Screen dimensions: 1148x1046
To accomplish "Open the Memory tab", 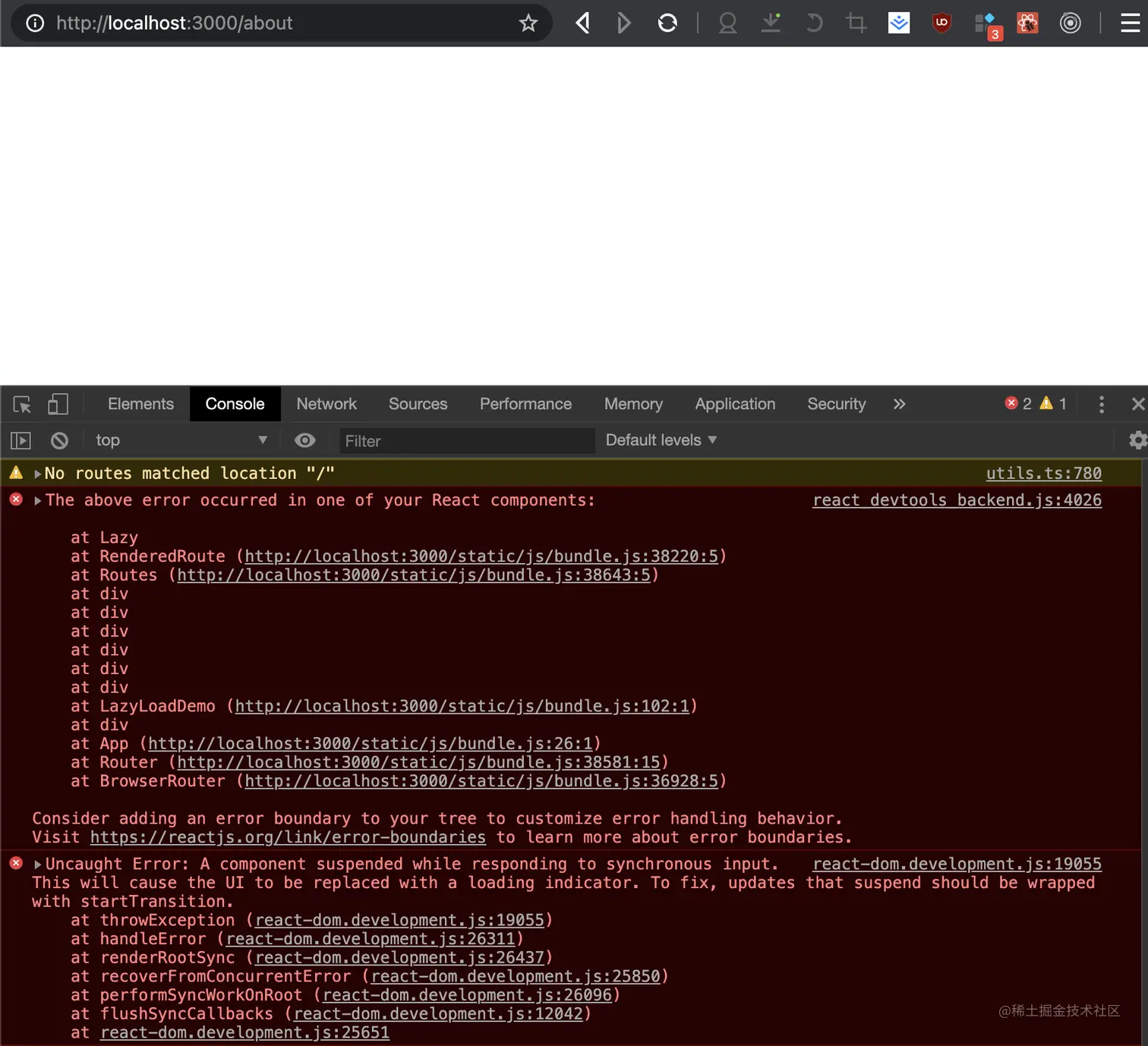I will pyautogui.click(x=633, y=404).
